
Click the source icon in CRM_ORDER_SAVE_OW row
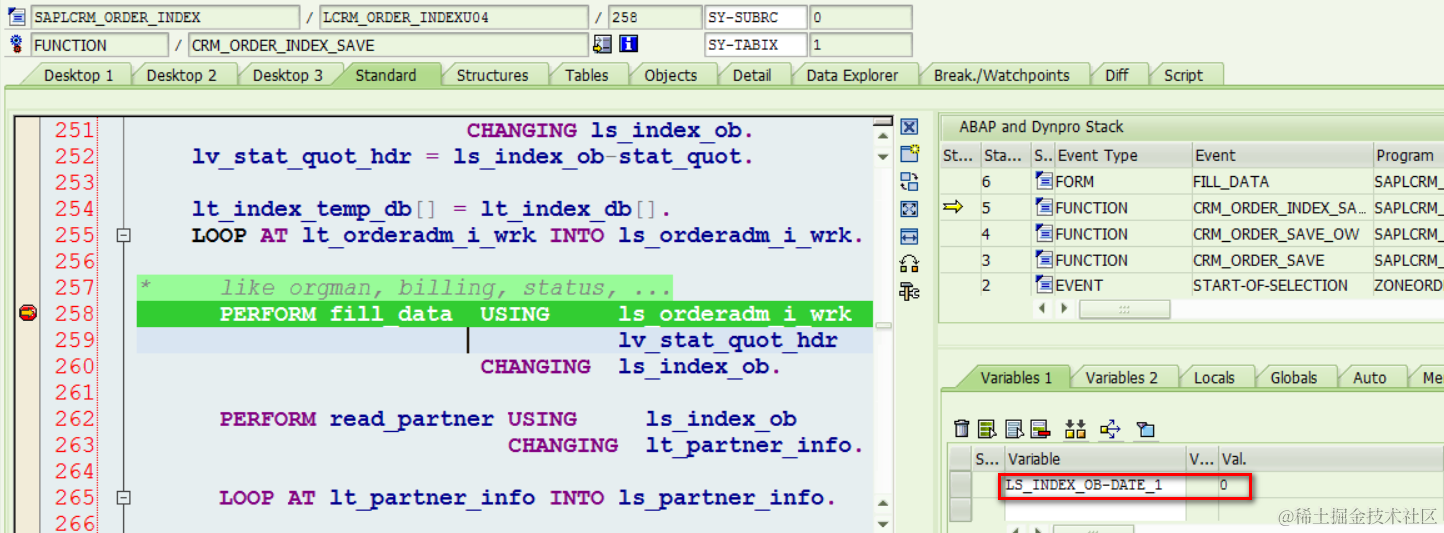click(1045, 234)
